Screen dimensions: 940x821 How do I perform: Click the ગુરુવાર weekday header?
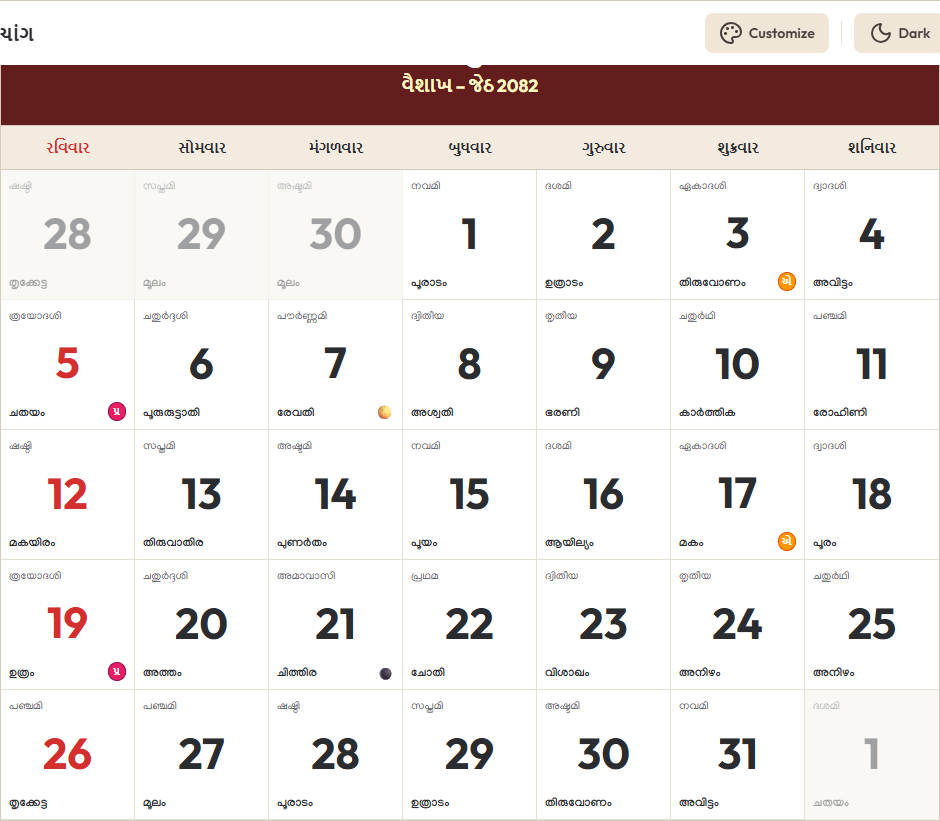(x=604, y=148)
